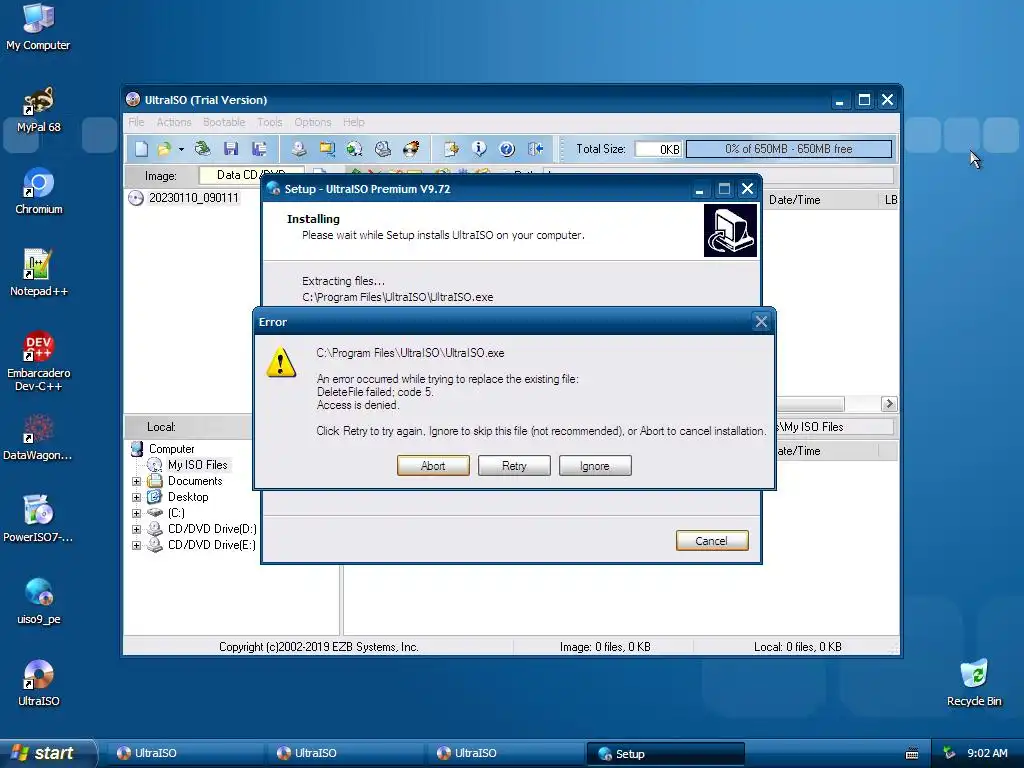1024x768 pixels.
Task: Click the Total Size 0KB field
Action: tap(658, 149)
